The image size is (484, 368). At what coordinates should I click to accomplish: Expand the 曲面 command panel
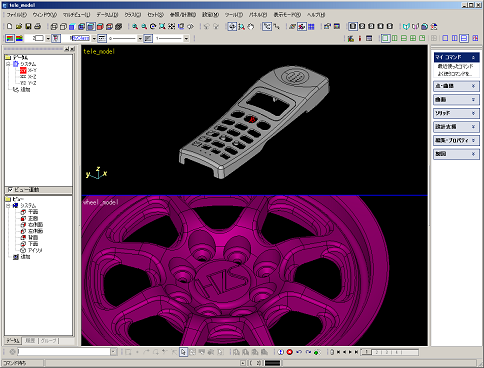456,100
